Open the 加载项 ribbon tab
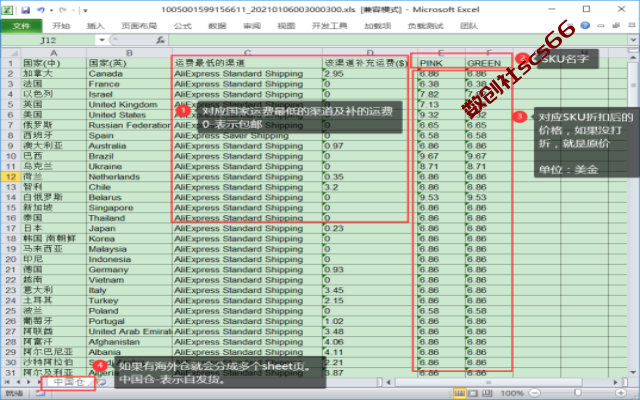The width and height of the screenshot is (640, 400). 378,26
